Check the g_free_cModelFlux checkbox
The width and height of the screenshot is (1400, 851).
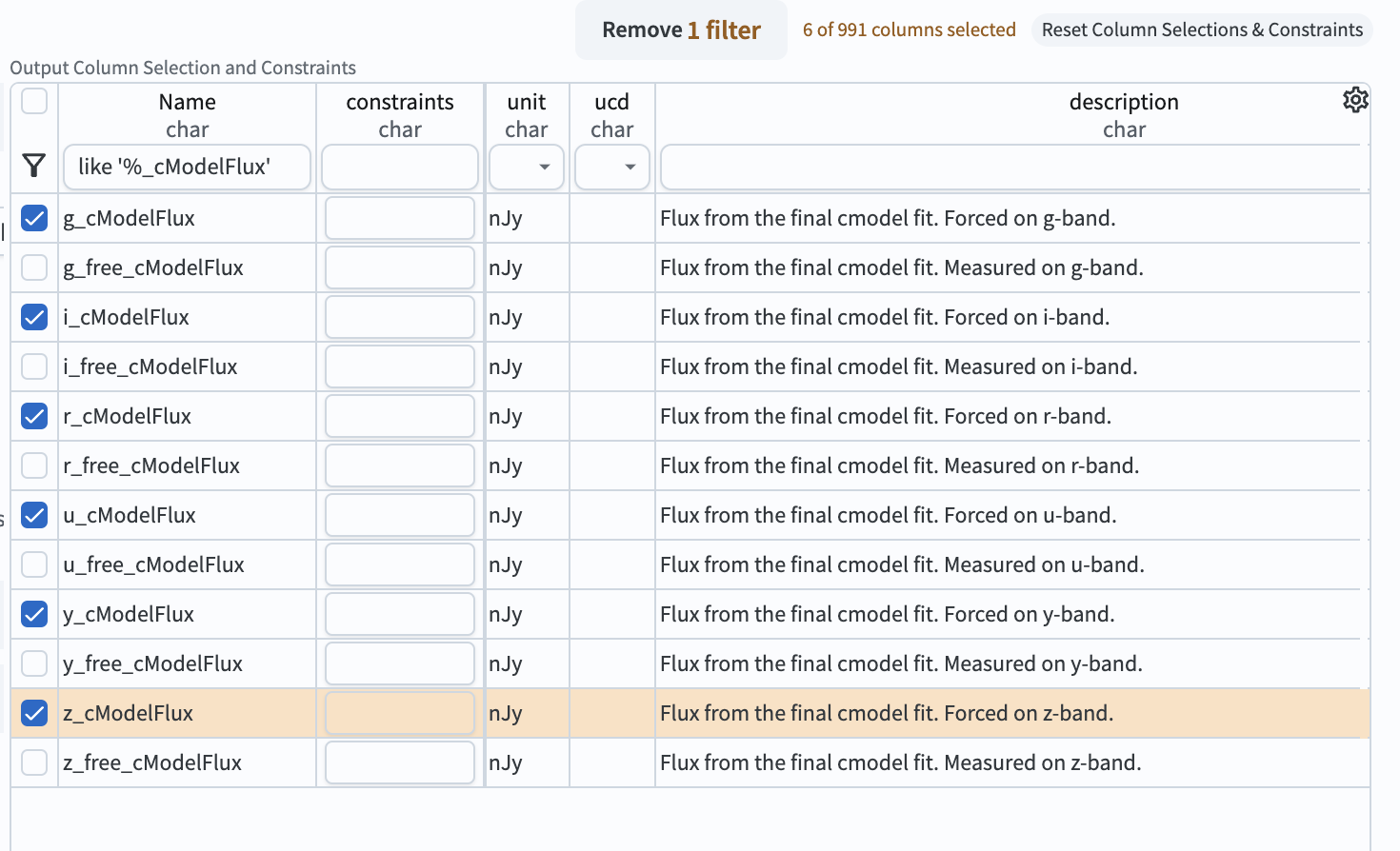tap(33, 267)
